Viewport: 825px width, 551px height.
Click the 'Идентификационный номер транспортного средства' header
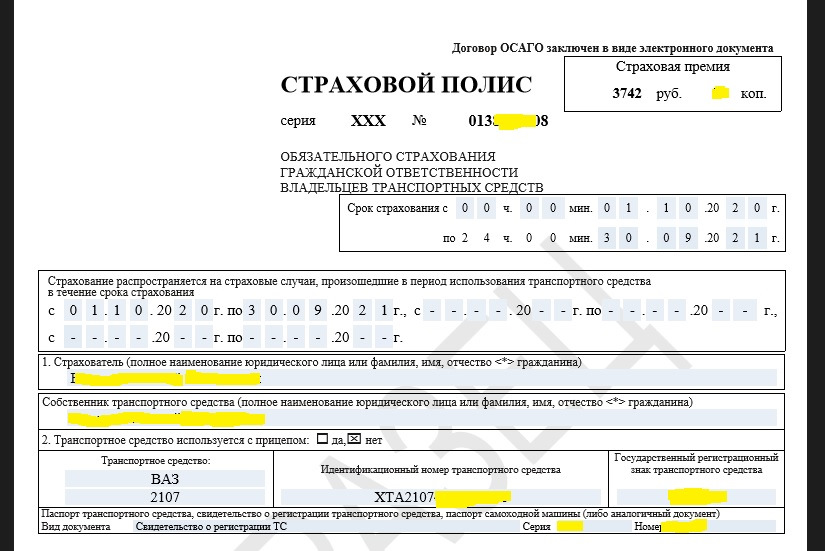click(441, 470)
